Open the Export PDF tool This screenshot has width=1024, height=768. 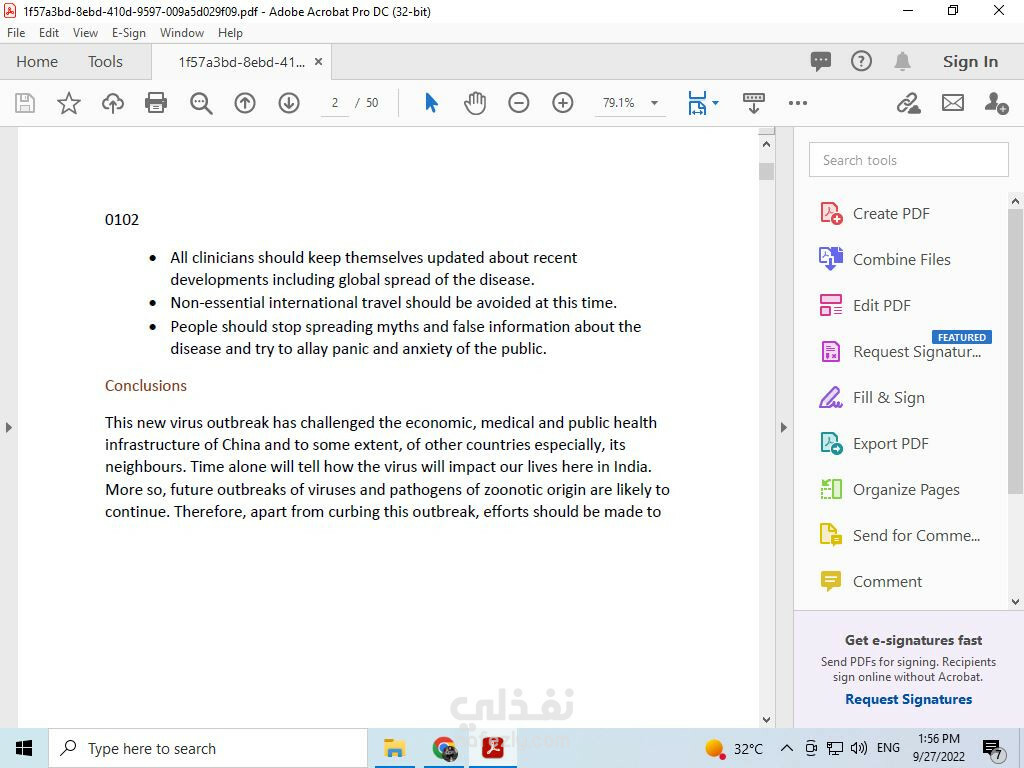[874, 443]
